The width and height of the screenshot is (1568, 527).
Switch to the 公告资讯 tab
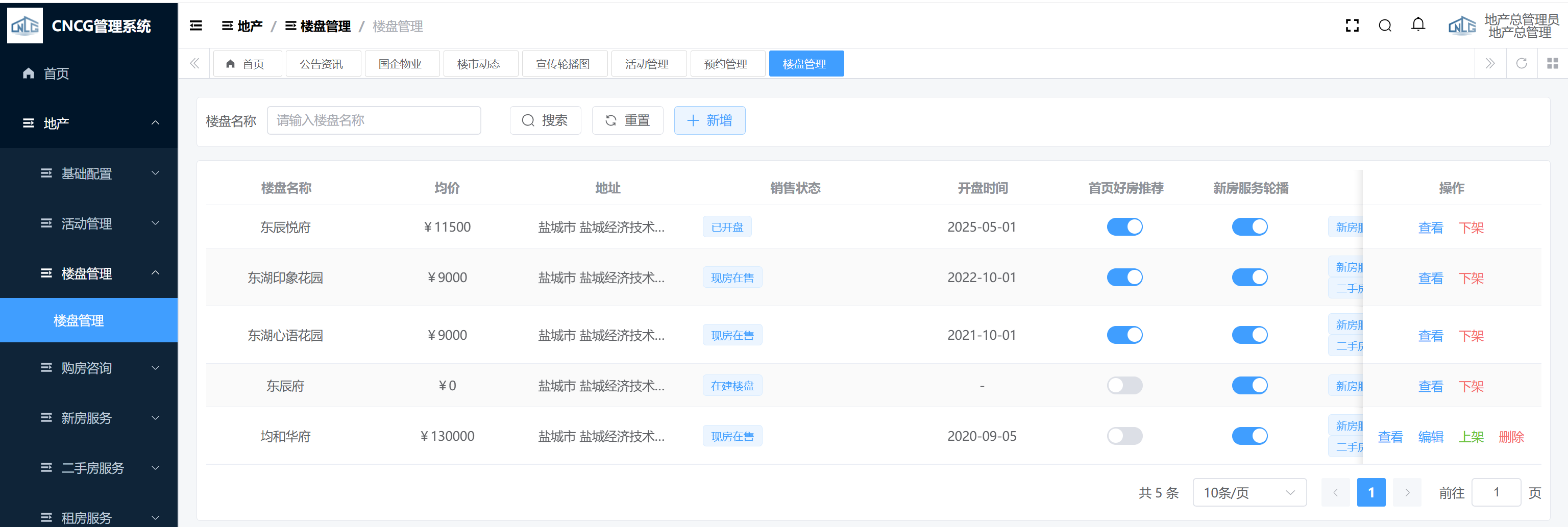pyautogui.click(x=322, y=64)
